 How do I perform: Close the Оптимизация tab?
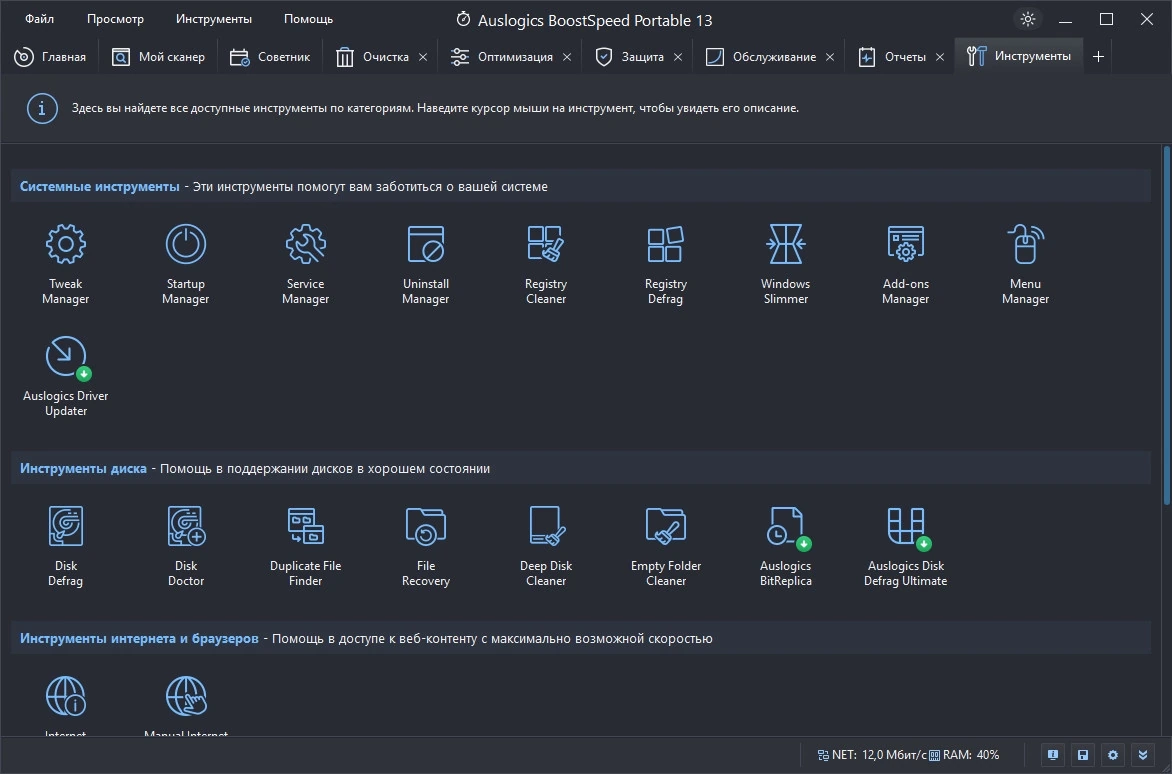pos(567,57)
